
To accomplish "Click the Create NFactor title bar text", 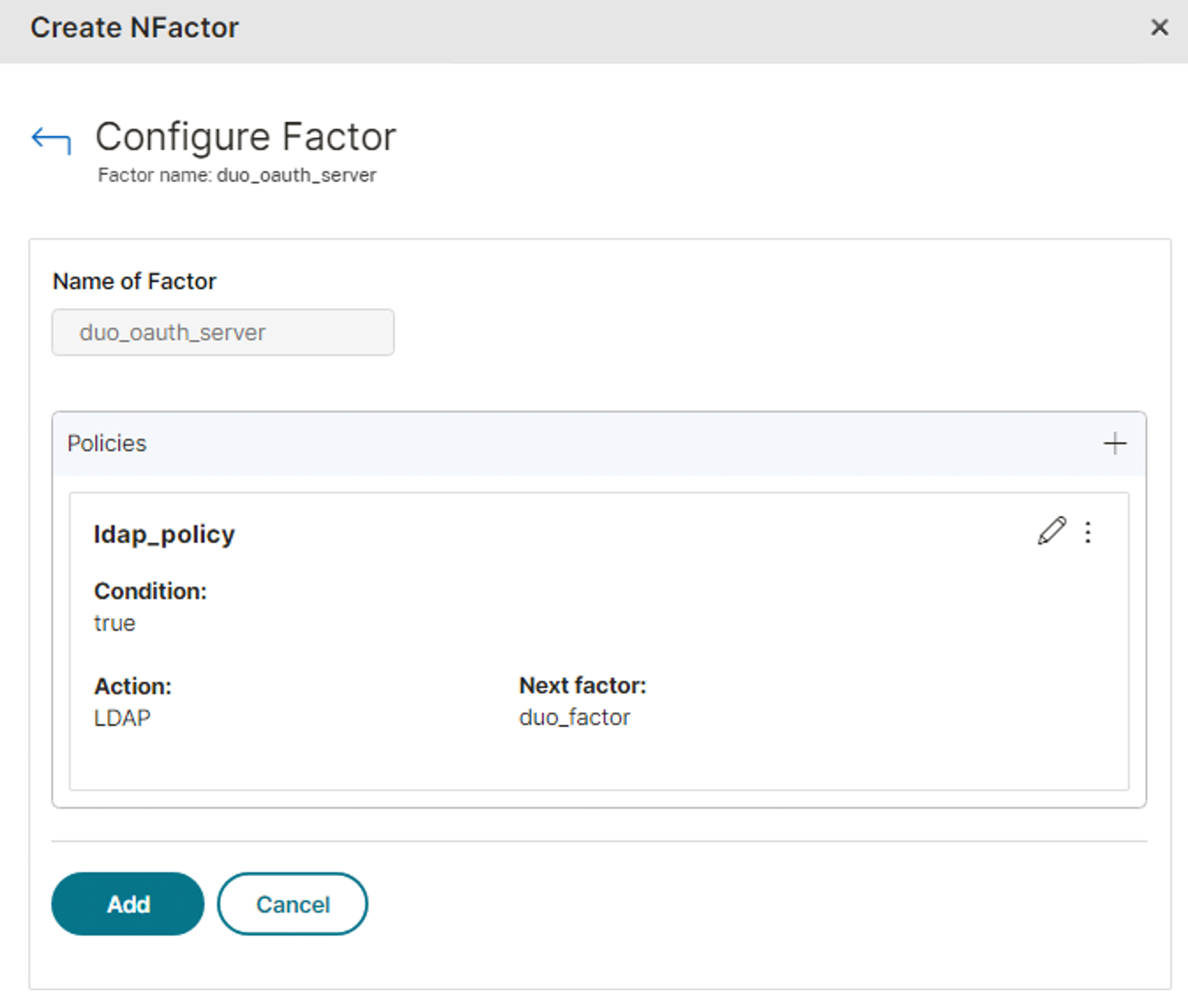I will coord(135,28).
